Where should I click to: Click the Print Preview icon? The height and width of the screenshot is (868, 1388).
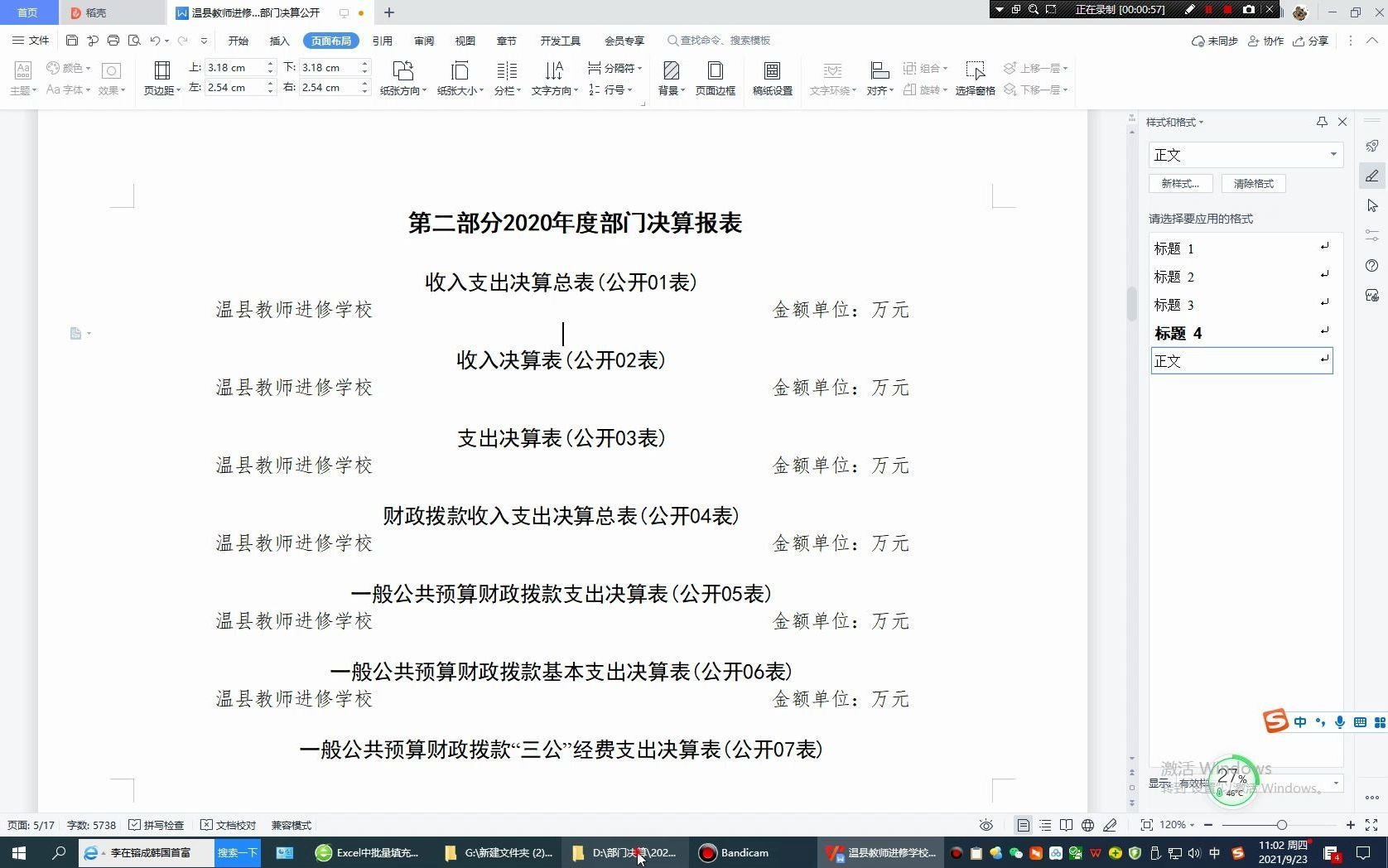[134, 40]
